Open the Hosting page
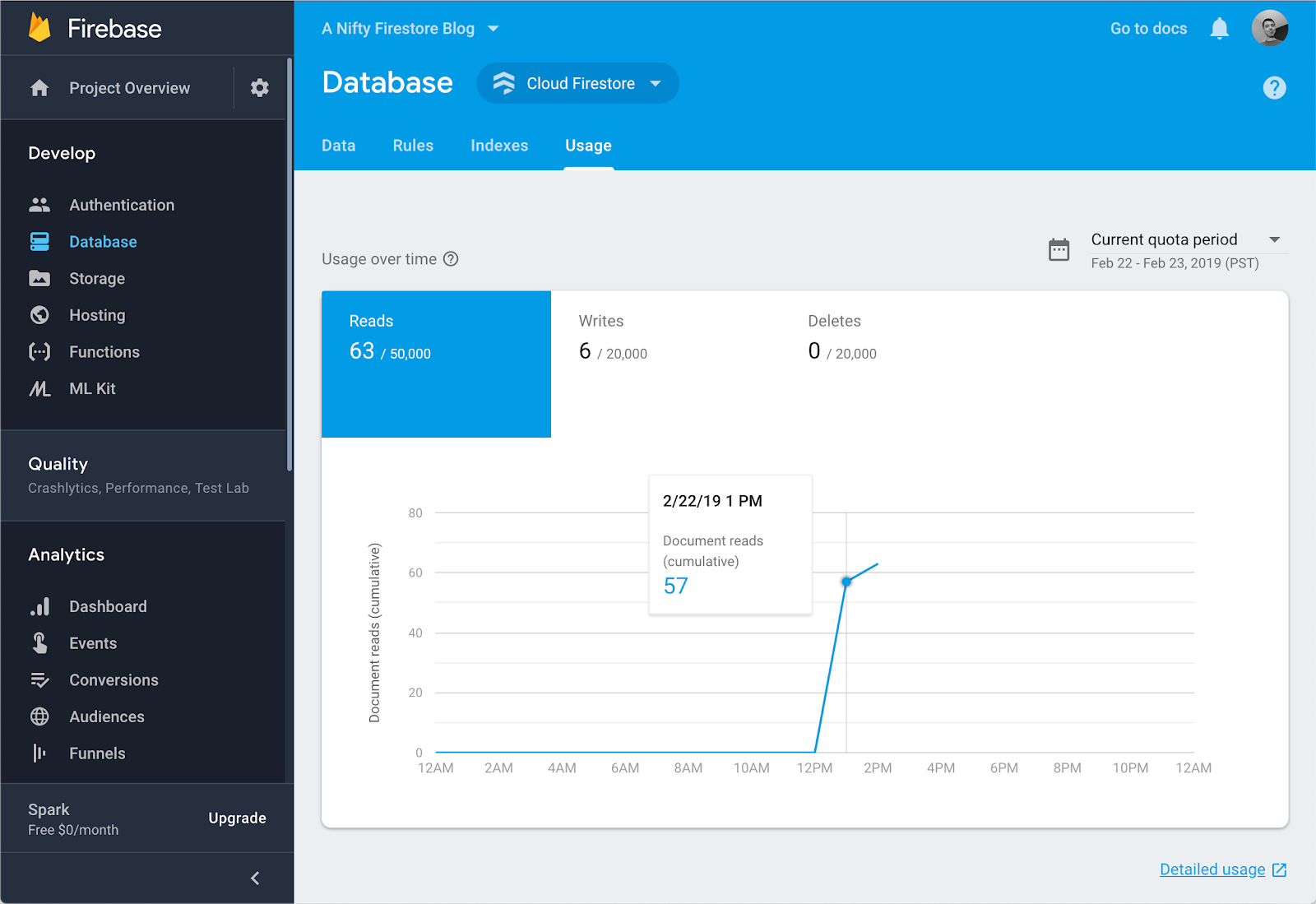The image size is (1316, 904). pyautogui.click(x=97, y=315)
